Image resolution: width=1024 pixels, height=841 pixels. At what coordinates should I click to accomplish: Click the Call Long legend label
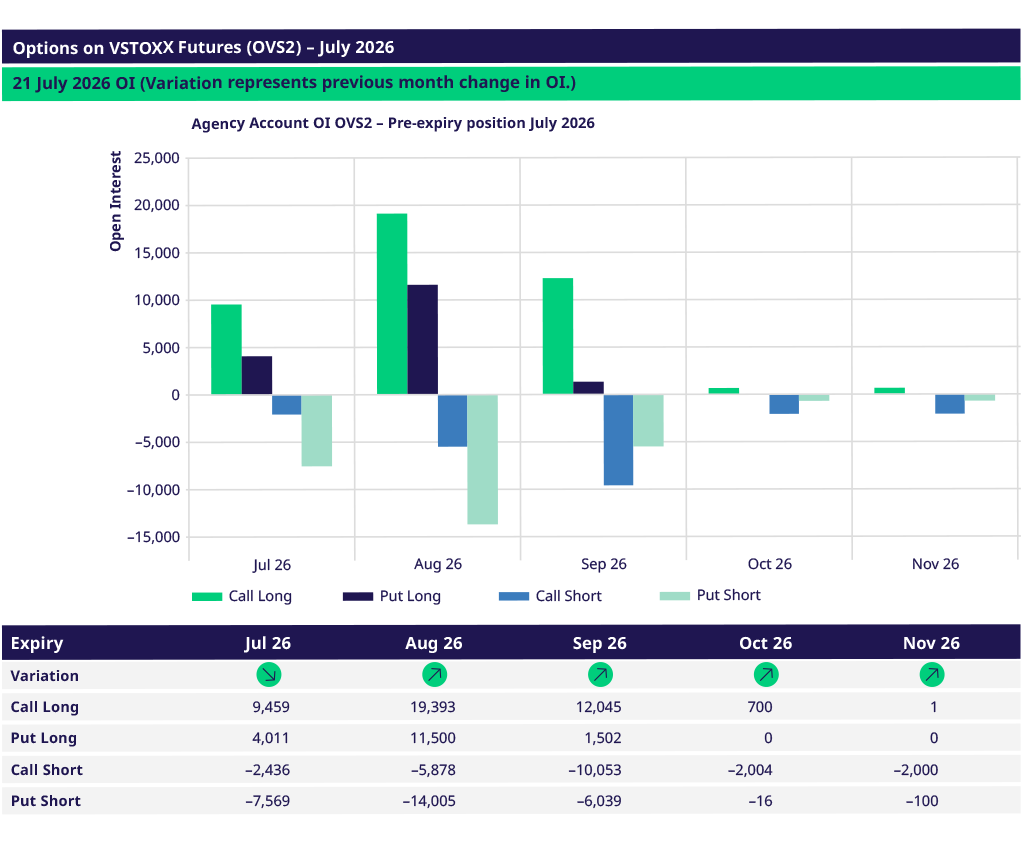pos(260,596)
